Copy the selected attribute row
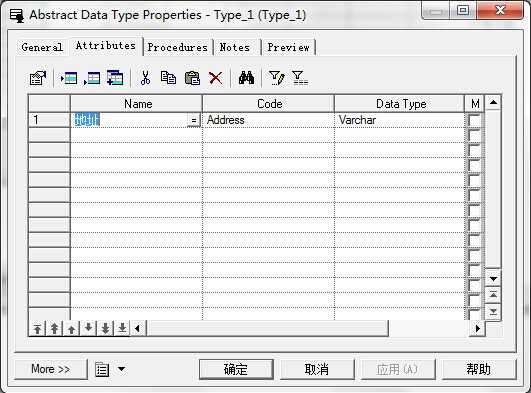Viewport: 531px width, 393px height. 168,78
